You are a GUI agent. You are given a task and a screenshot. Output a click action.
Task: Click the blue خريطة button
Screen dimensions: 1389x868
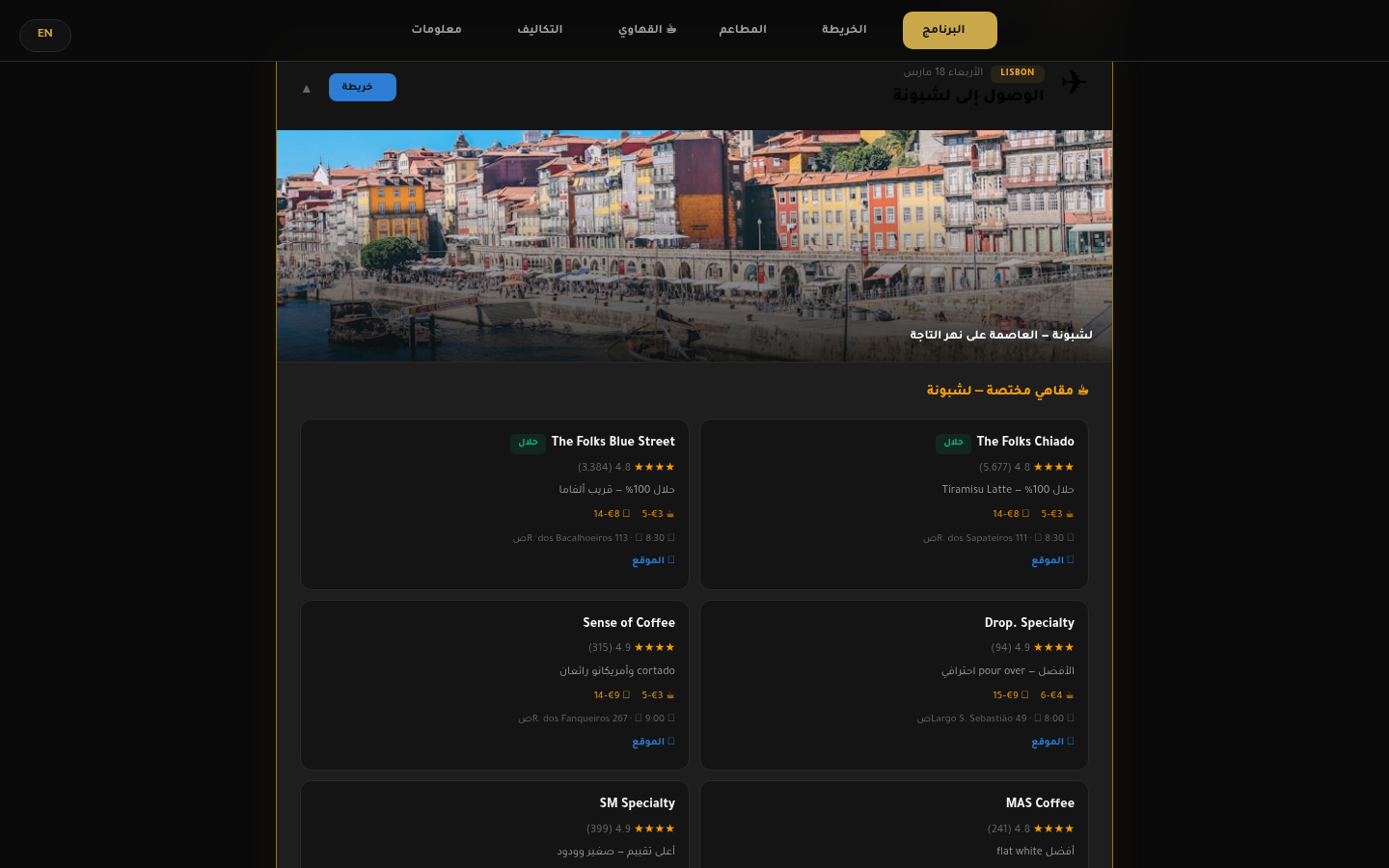pyautogui.click(x=363, y=87)
